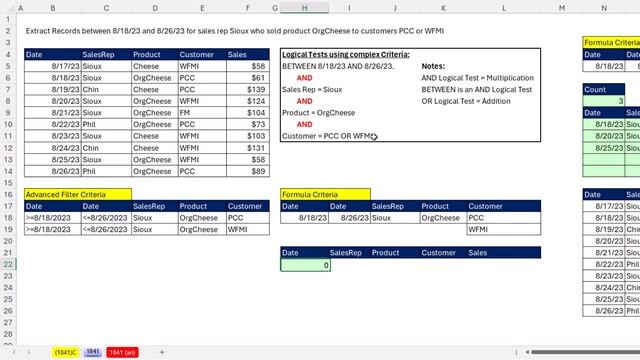
Task: Add a new sheet with the plus icon
Action: [162, 352]
